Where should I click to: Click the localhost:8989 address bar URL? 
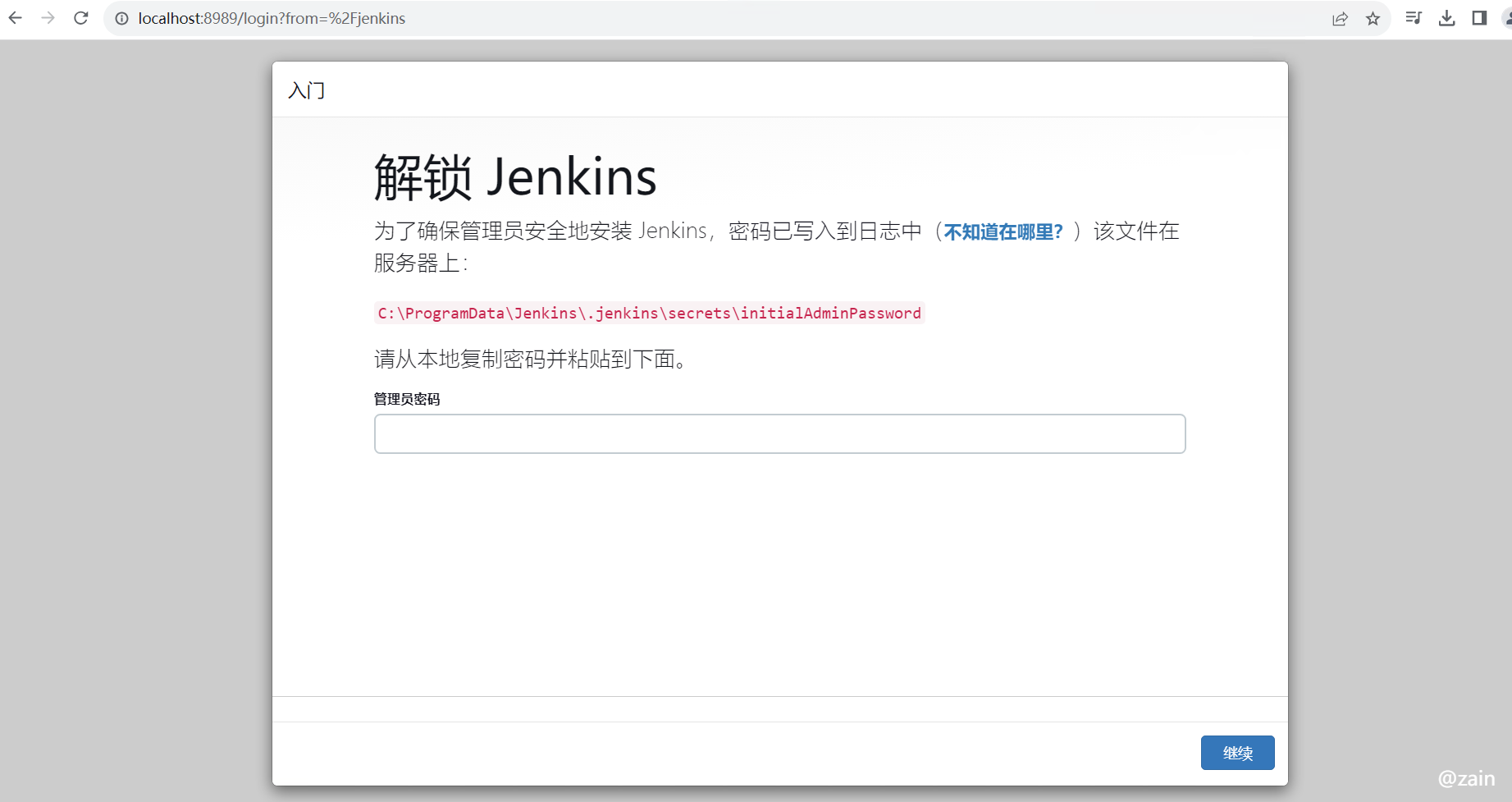coord(272,18)
